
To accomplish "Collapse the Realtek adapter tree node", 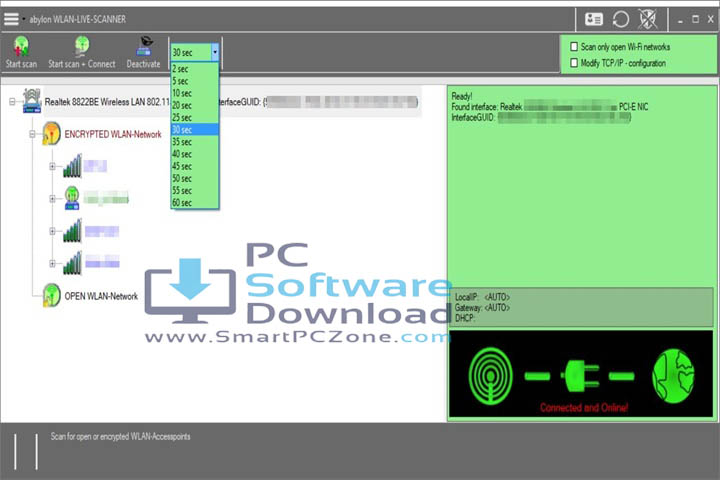I will click(x=12, y=102).
